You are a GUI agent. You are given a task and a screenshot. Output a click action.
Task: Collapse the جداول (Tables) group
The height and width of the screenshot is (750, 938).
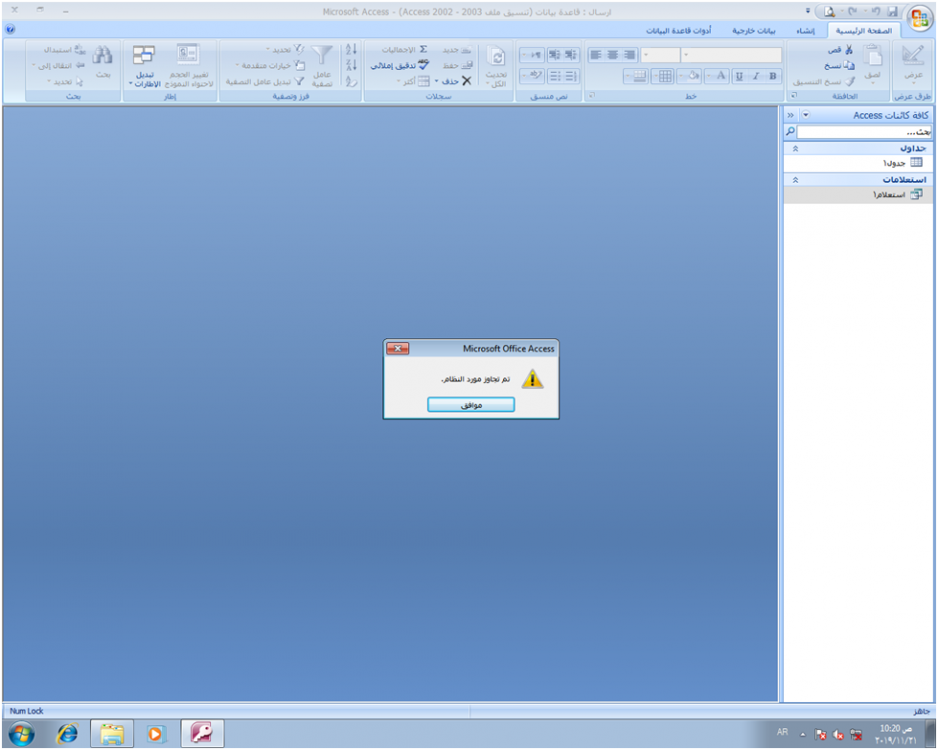pos(795,147)
